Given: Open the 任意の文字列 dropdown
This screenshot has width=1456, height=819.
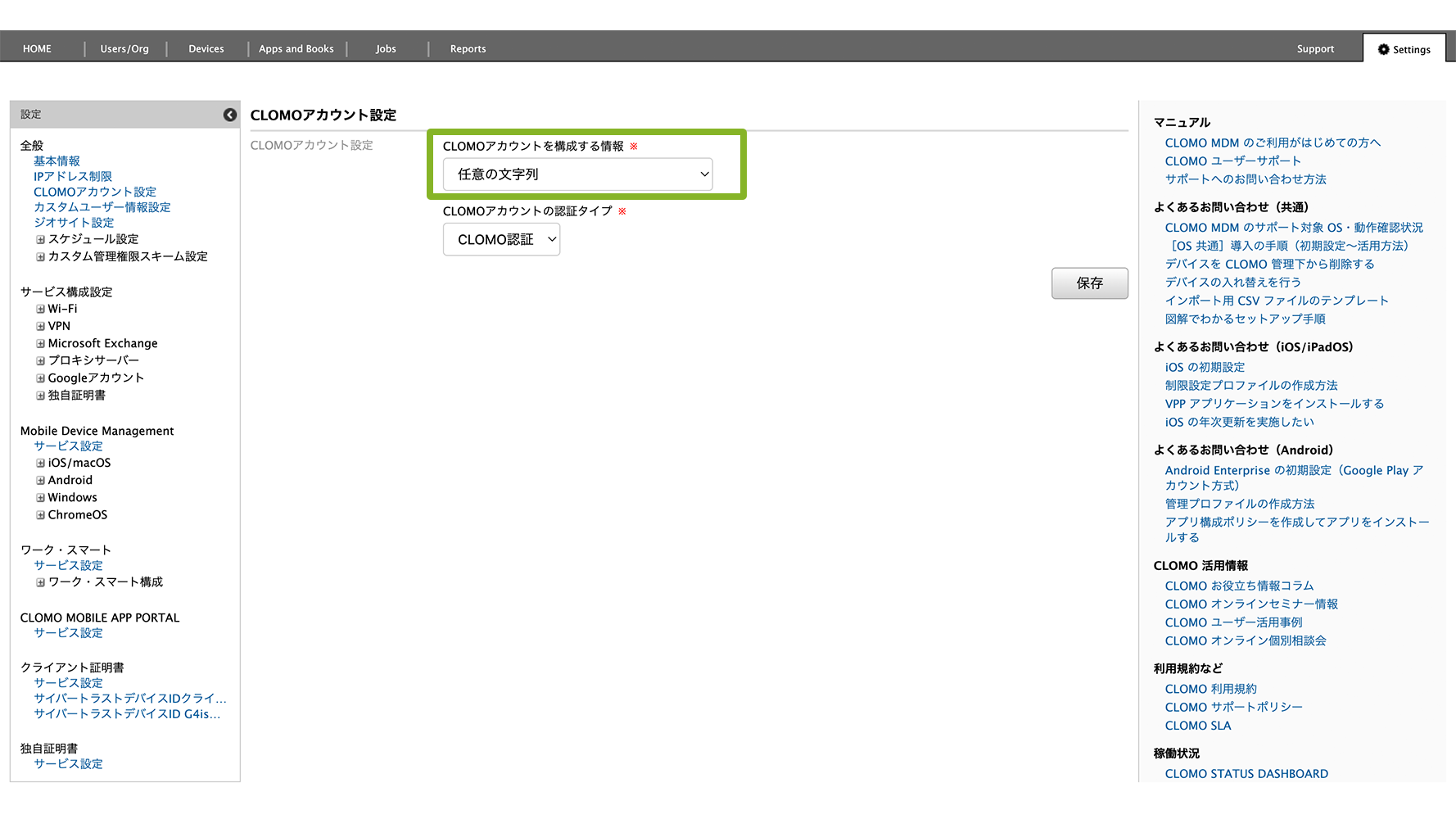Looking at the screenshot, I should pyautogui.click(x=577, y=174).
